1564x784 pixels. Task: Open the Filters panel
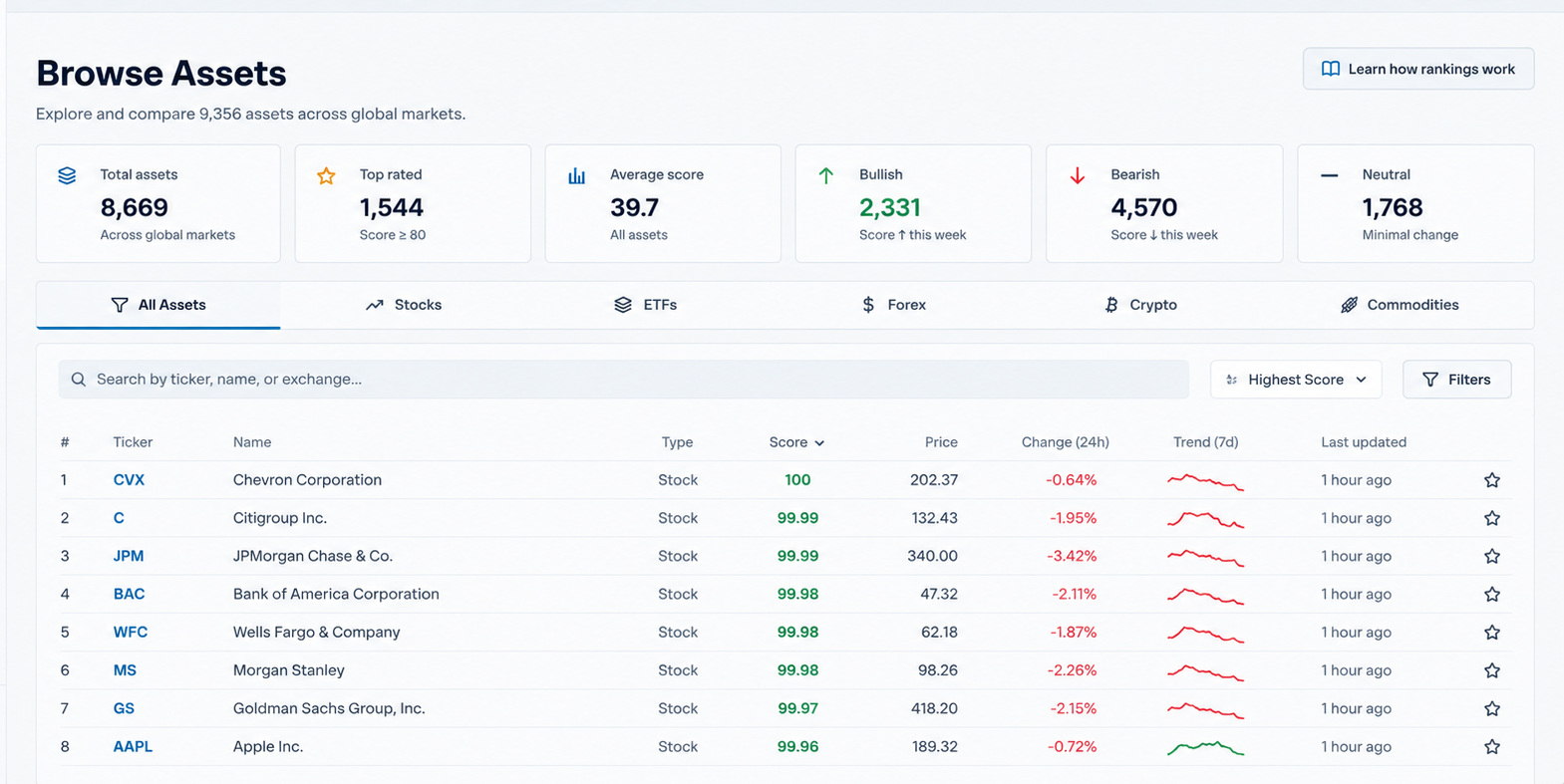[x=1456, y=380]
